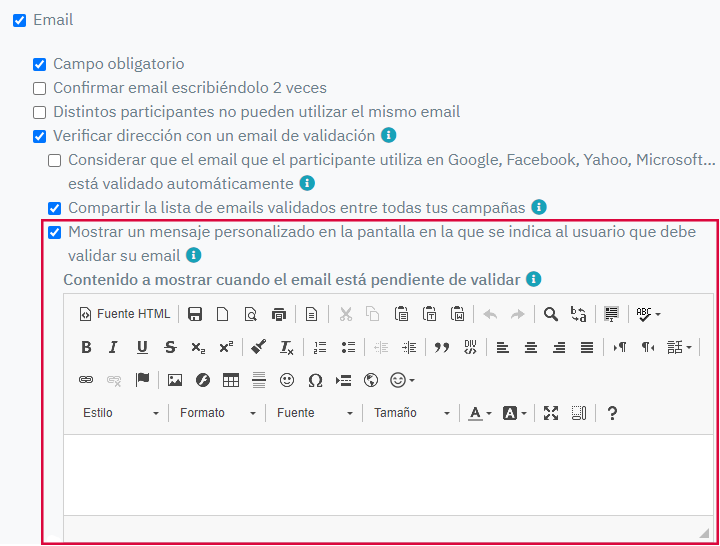Viewport: 720px width, 546px height.
Task: Set text direction right to left
Action: click(x=648, y=347)
